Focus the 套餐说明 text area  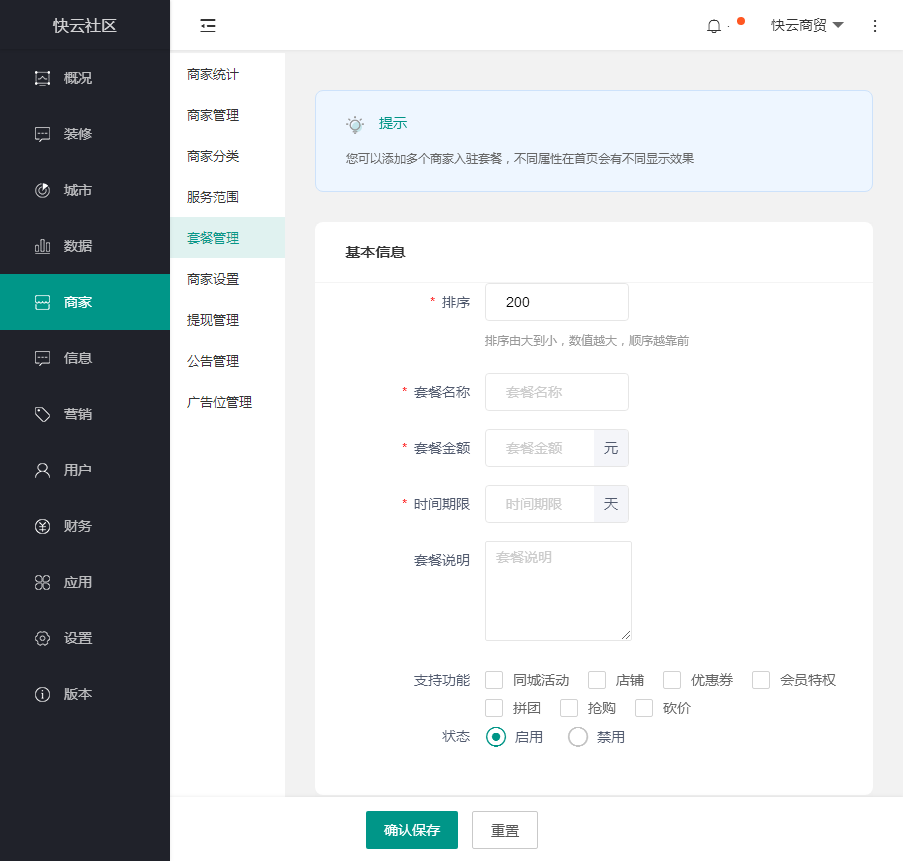pos(558,590)
